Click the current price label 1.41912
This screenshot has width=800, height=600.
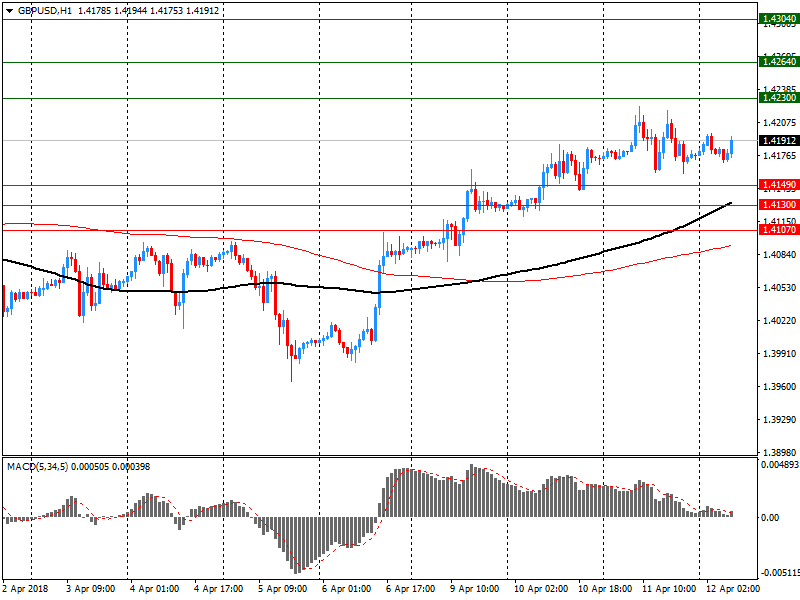tap(779, 140)
